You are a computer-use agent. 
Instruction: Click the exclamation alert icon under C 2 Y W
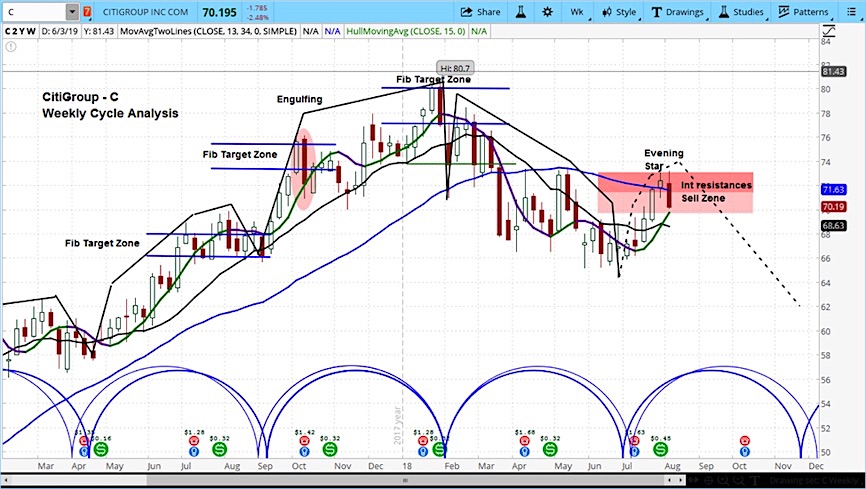click(x=10, y=47)
